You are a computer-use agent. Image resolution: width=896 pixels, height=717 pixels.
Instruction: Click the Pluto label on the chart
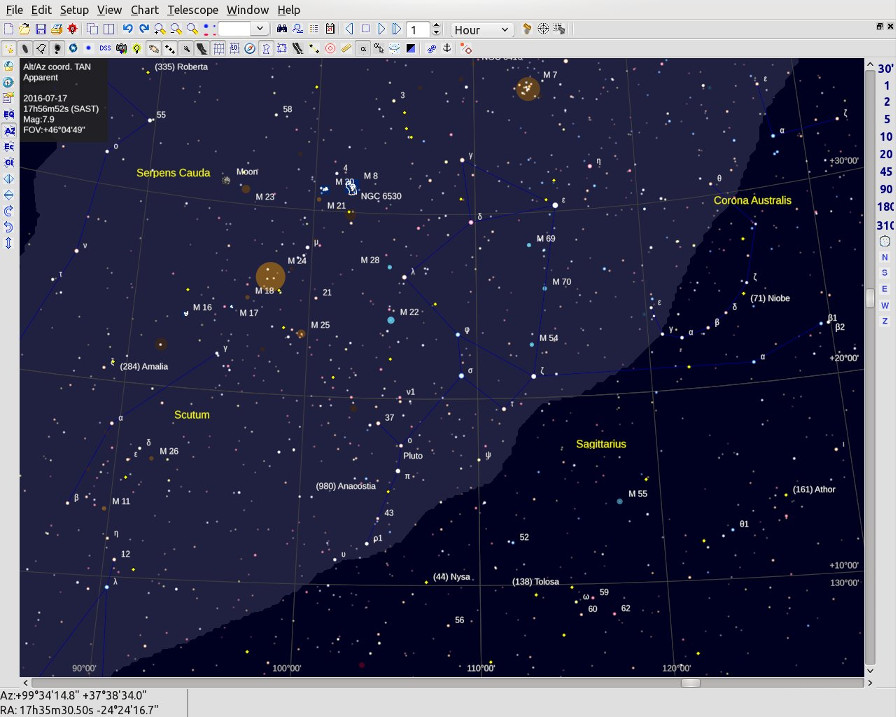point(413,456)
